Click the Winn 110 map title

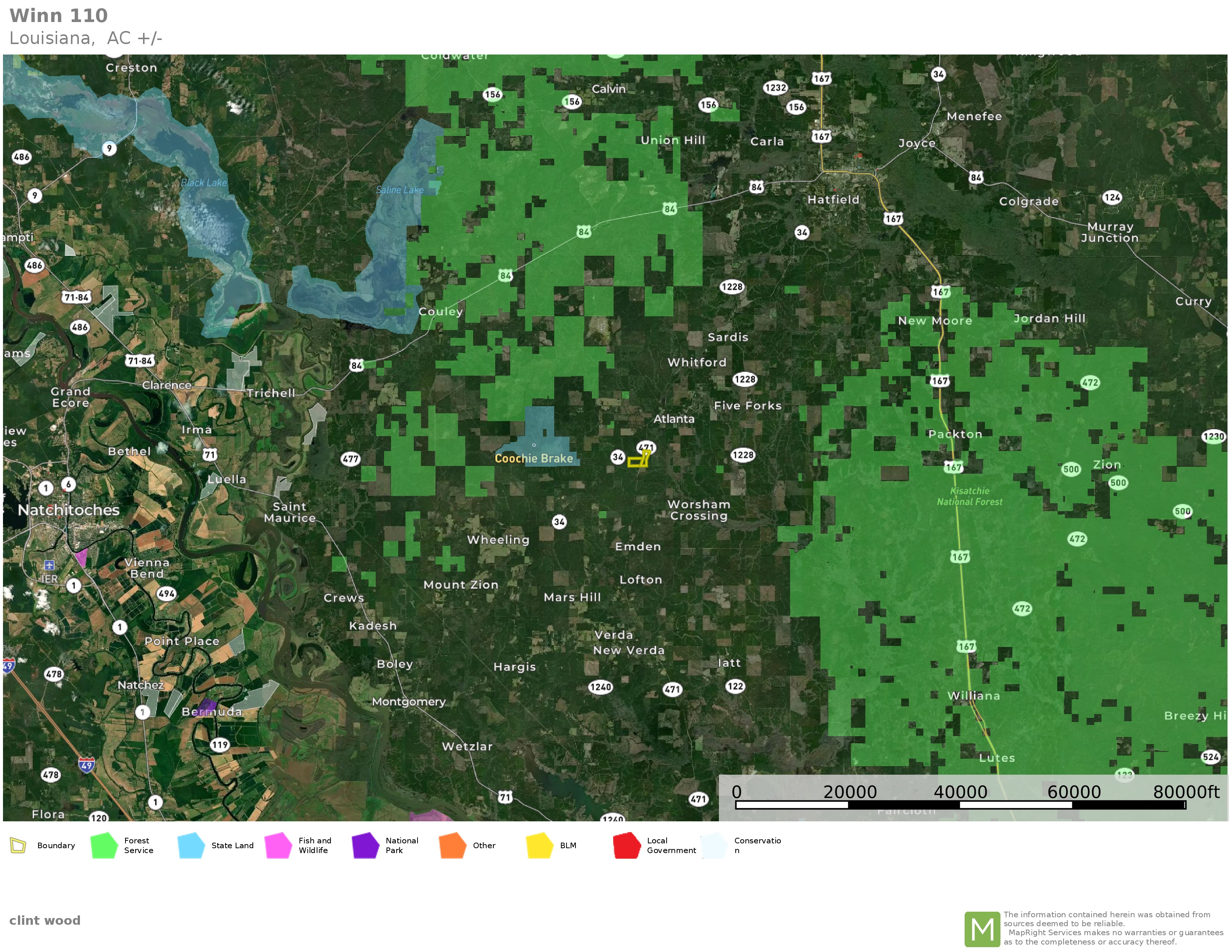[x=59, y=16]
